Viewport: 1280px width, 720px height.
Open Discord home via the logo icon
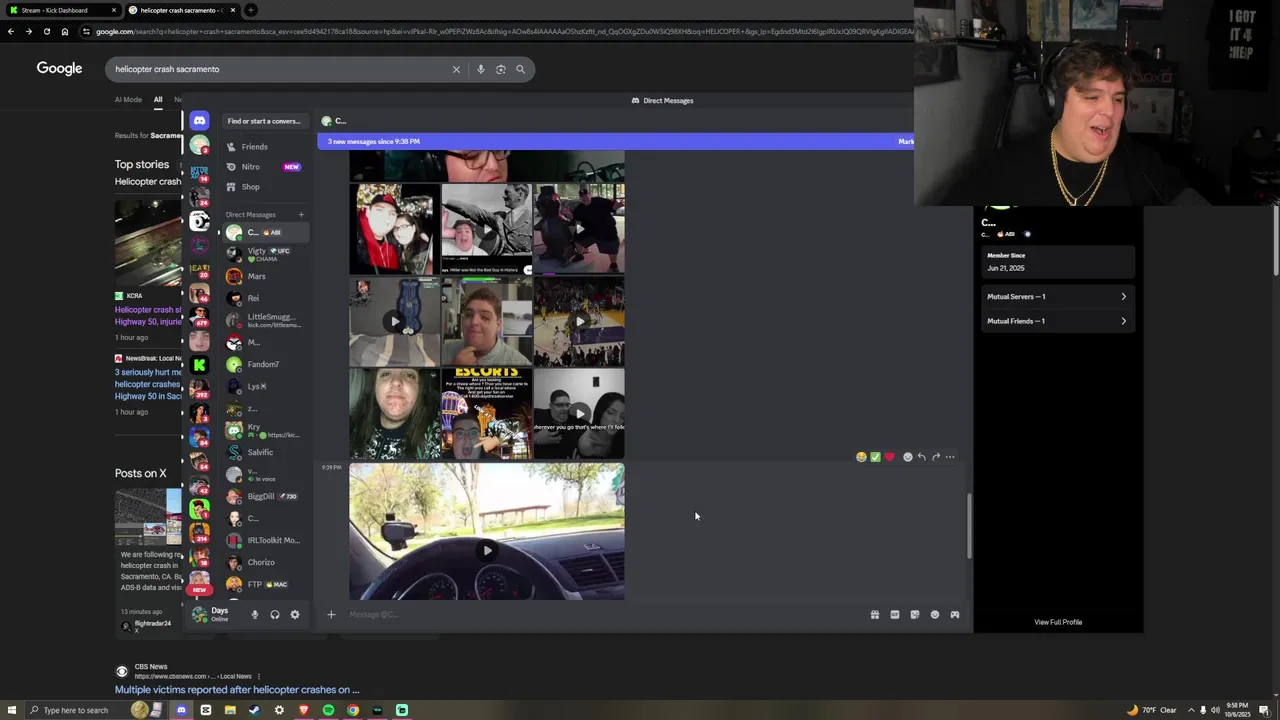(x=199, y=121)
